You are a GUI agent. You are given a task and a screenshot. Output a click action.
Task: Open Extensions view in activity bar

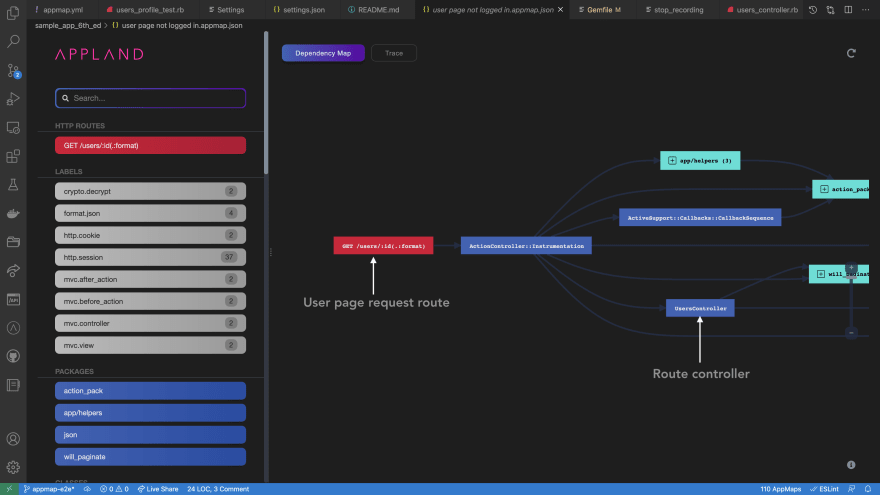pyautogui.click(x=13, y=156)
